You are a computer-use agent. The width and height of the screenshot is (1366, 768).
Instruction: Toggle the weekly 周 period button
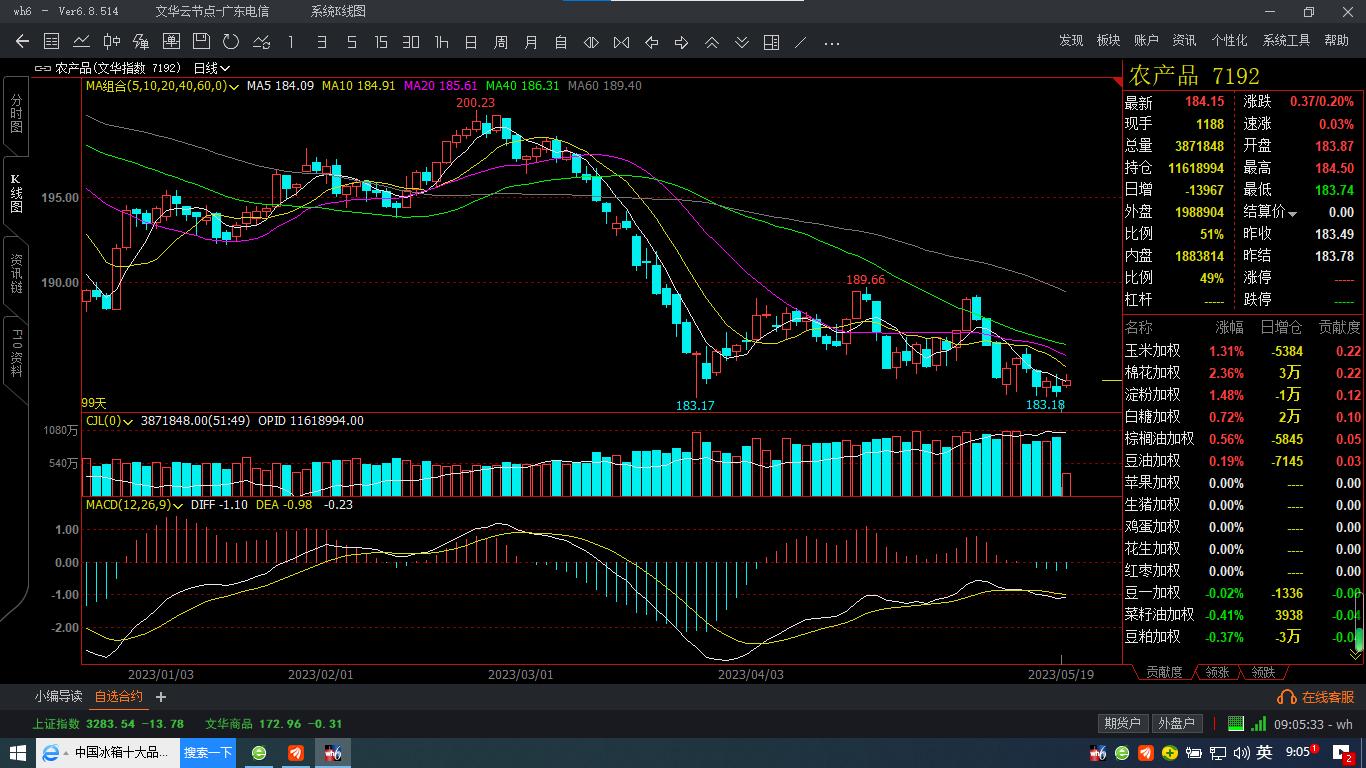(x=501, y=42)
